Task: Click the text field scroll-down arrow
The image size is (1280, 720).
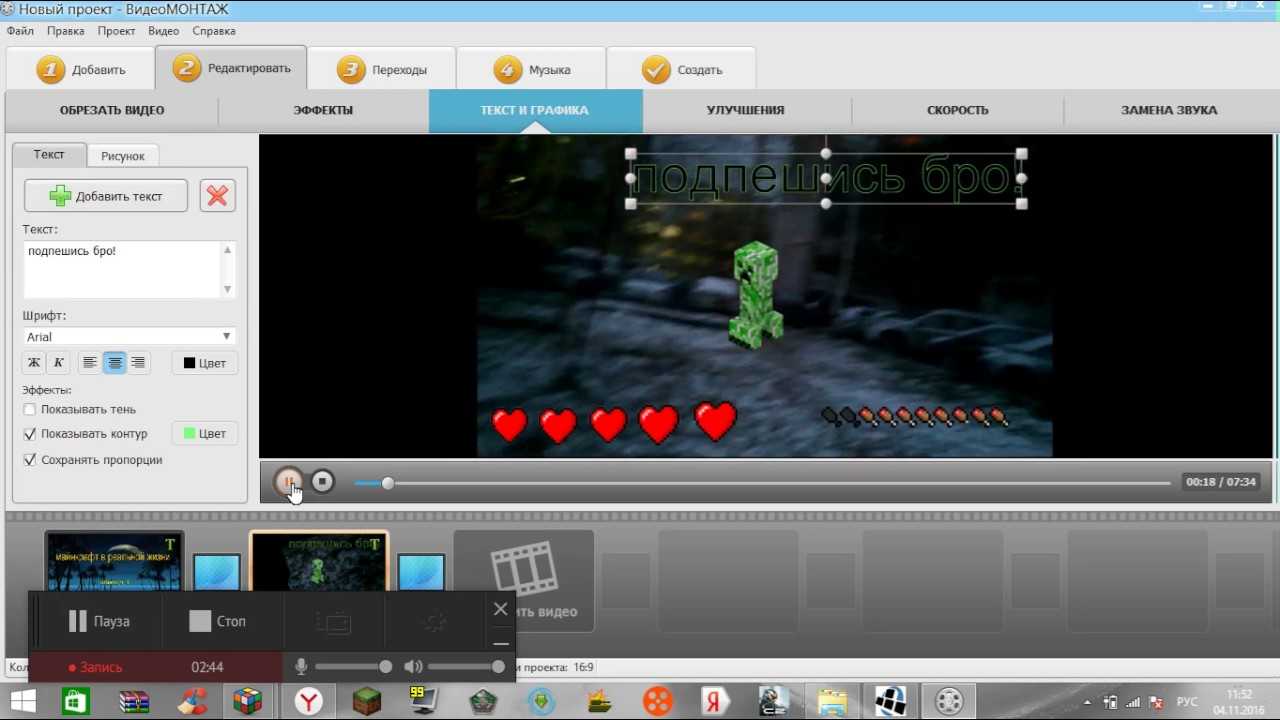Action: tap(227, 289)
